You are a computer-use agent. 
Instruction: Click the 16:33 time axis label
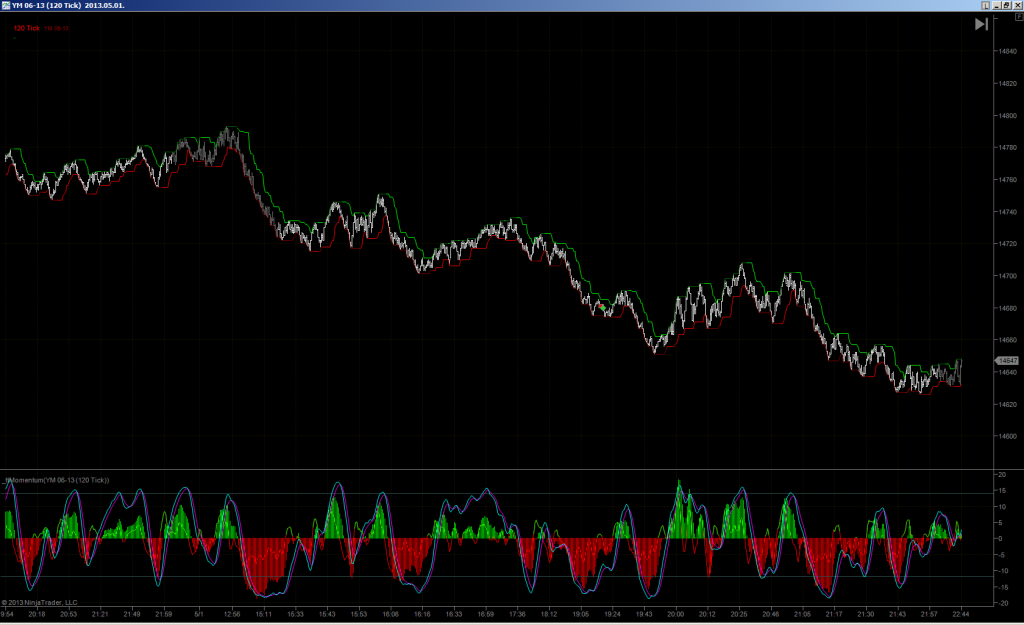[x=454, y=614]
